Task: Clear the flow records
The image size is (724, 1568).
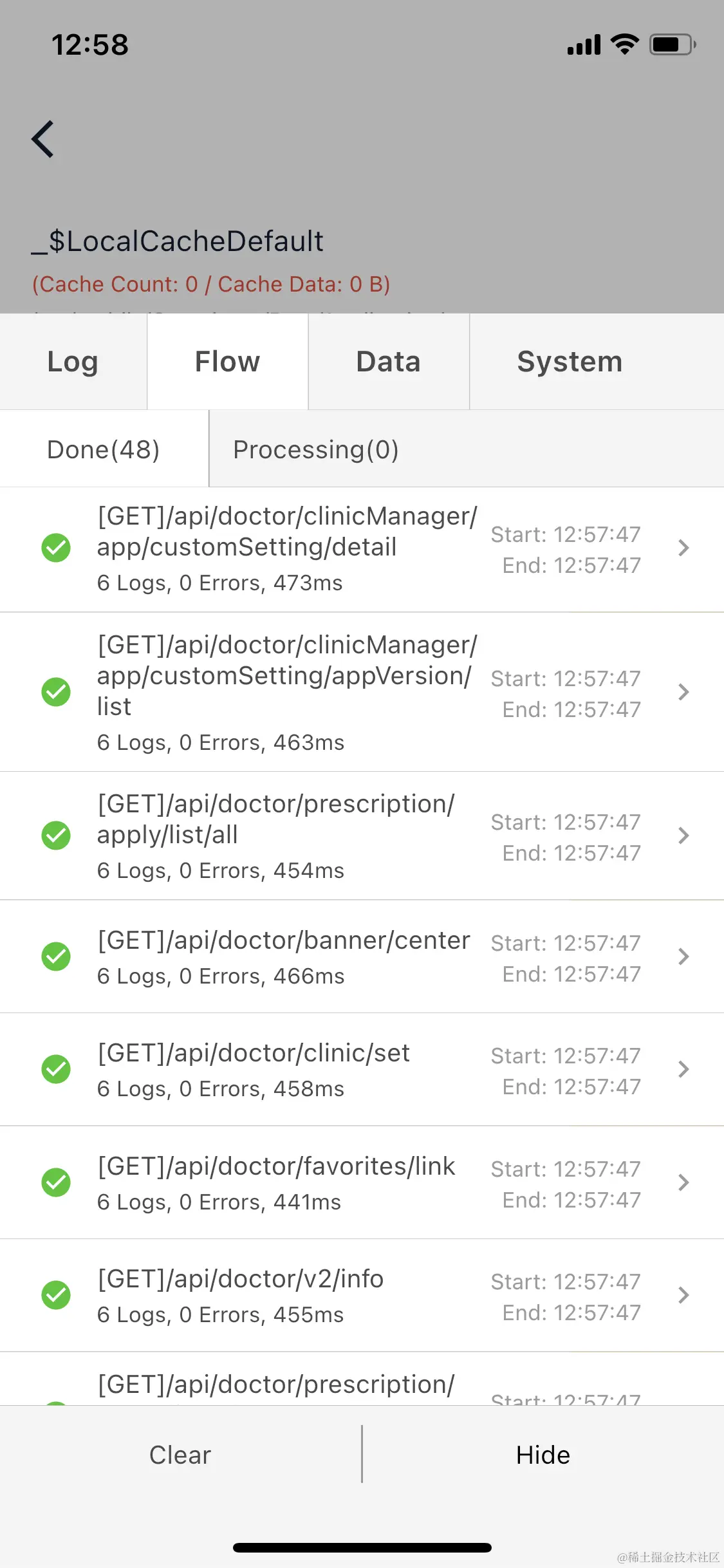Action: (180, 1455)
